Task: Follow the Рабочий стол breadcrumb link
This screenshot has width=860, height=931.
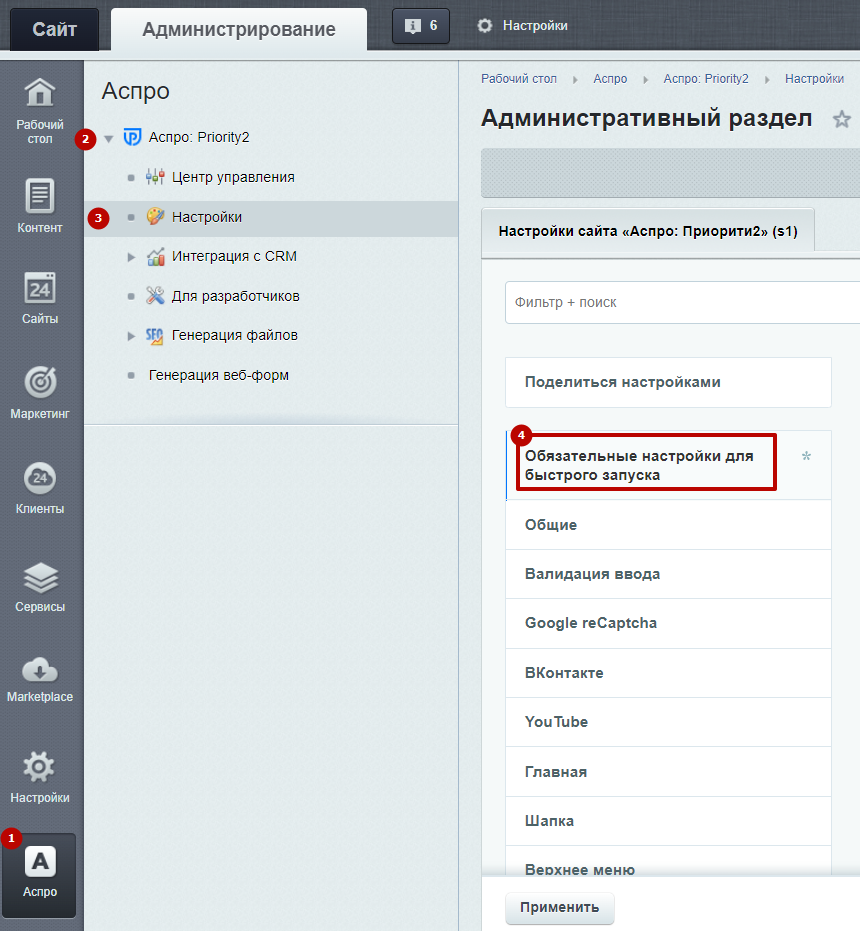Action: [518, 79]
